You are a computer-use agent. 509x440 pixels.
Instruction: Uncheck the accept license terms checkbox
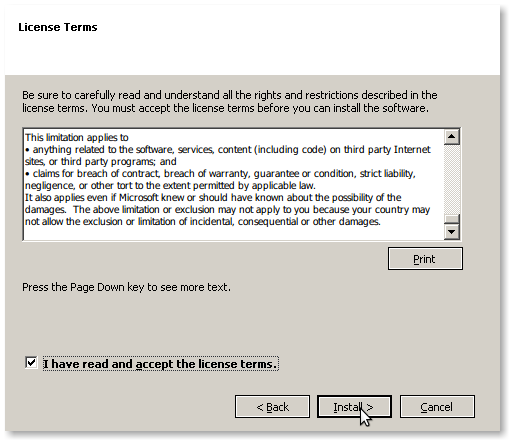[31, 363]
